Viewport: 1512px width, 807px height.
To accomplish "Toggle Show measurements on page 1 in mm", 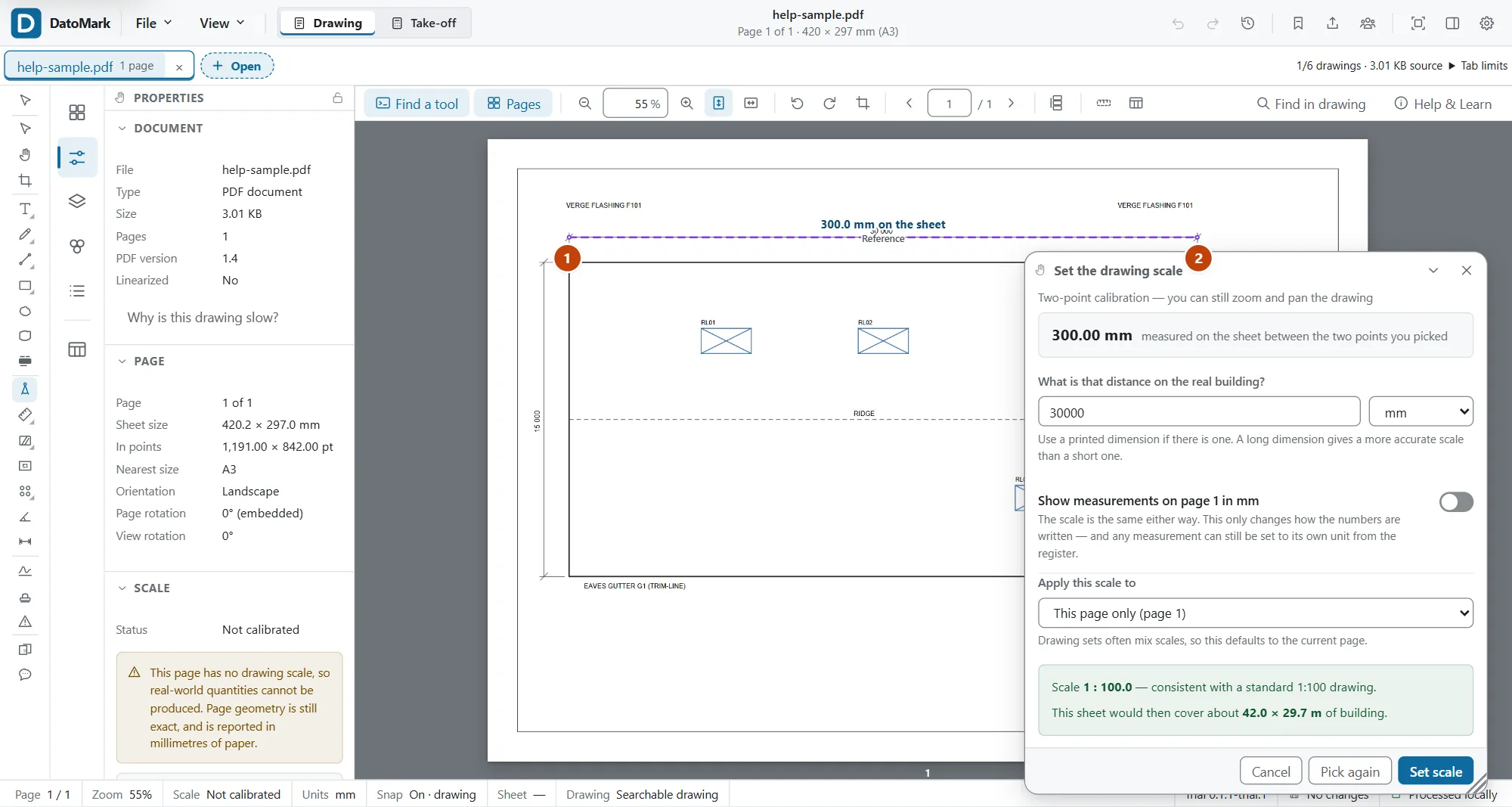I will point(1456,502).
